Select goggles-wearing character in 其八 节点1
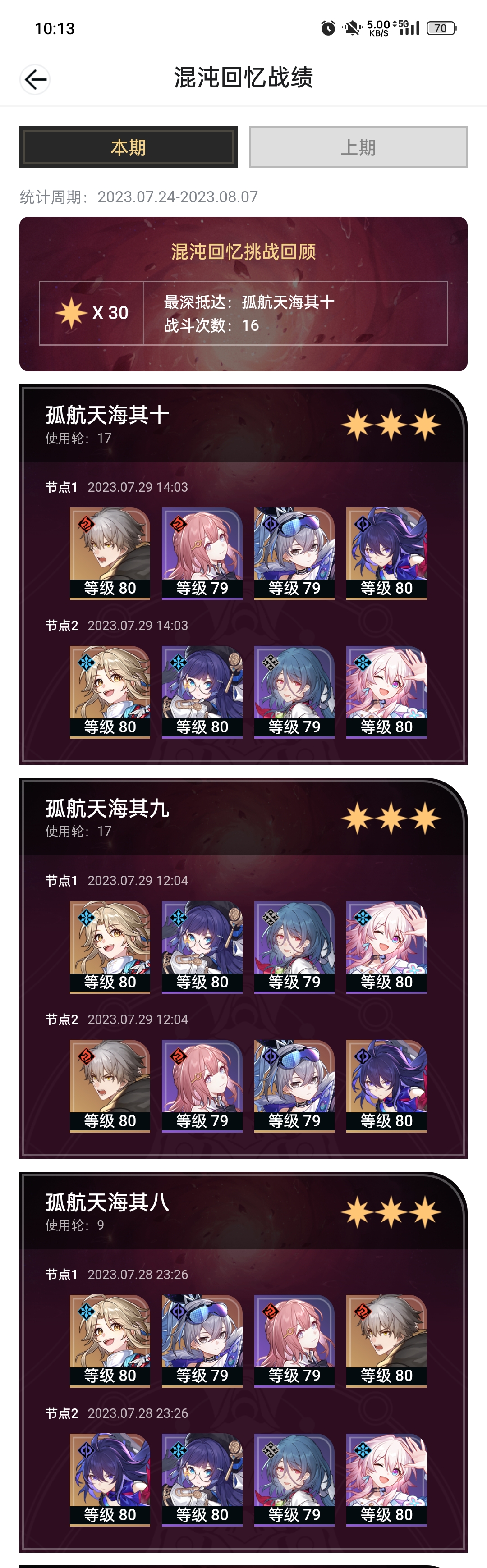Screen dimensions: 487x1568 (202, 1341)
